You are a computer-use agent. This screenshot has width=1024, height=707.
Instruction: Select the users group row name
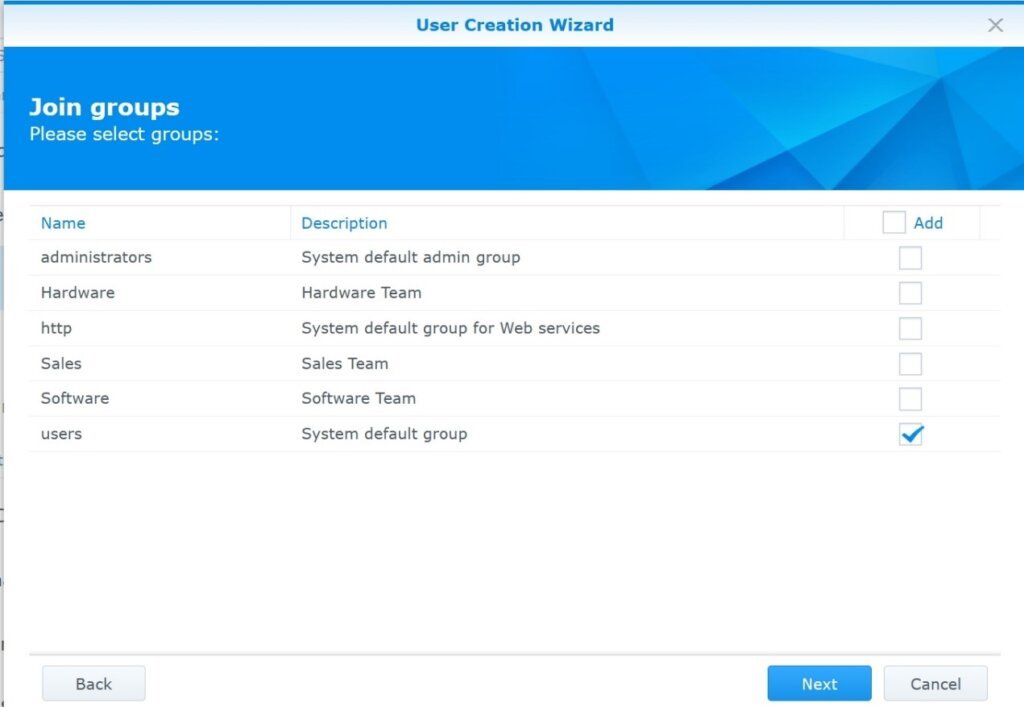[x=61, y=434]
